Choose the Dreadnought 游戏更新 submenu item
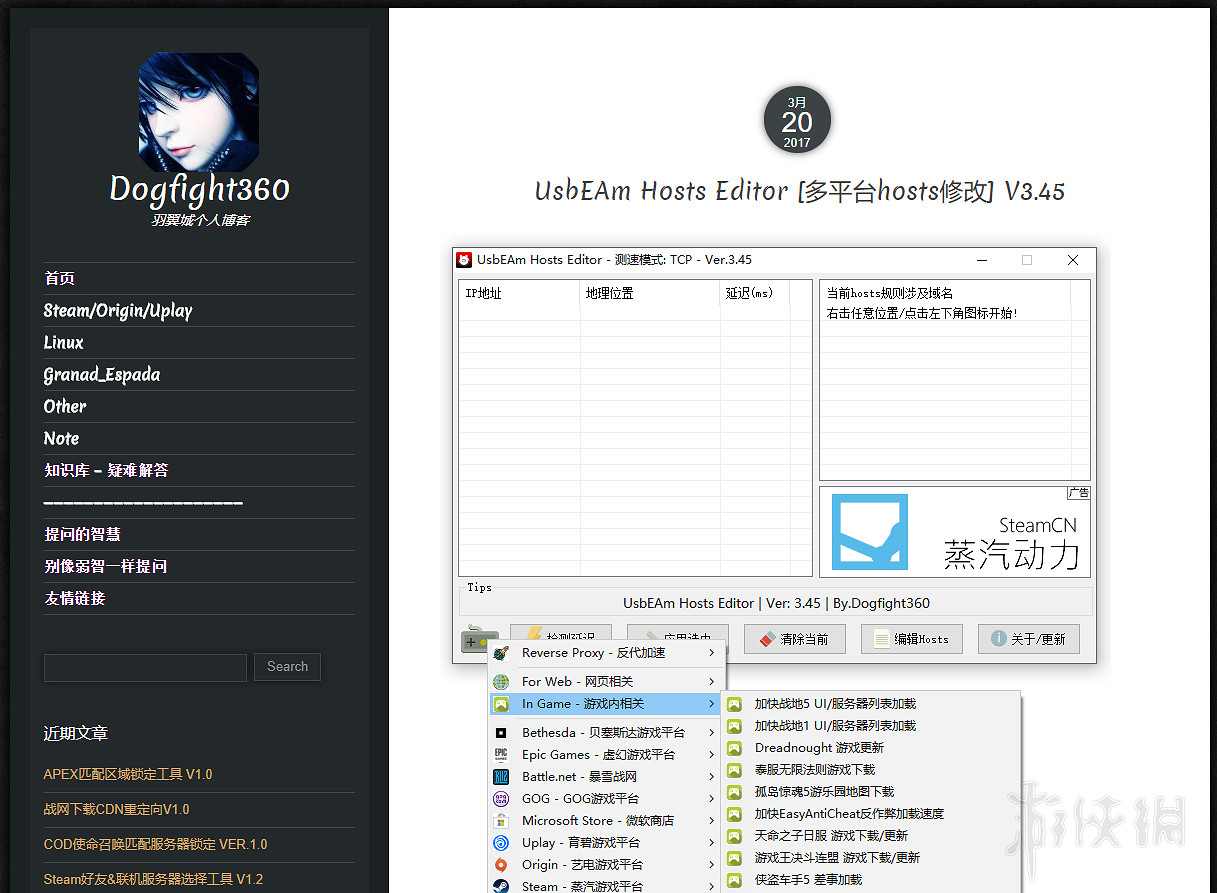Image resolution: width=1217 pixels, height=893 pixels. (x=819, y=748)
